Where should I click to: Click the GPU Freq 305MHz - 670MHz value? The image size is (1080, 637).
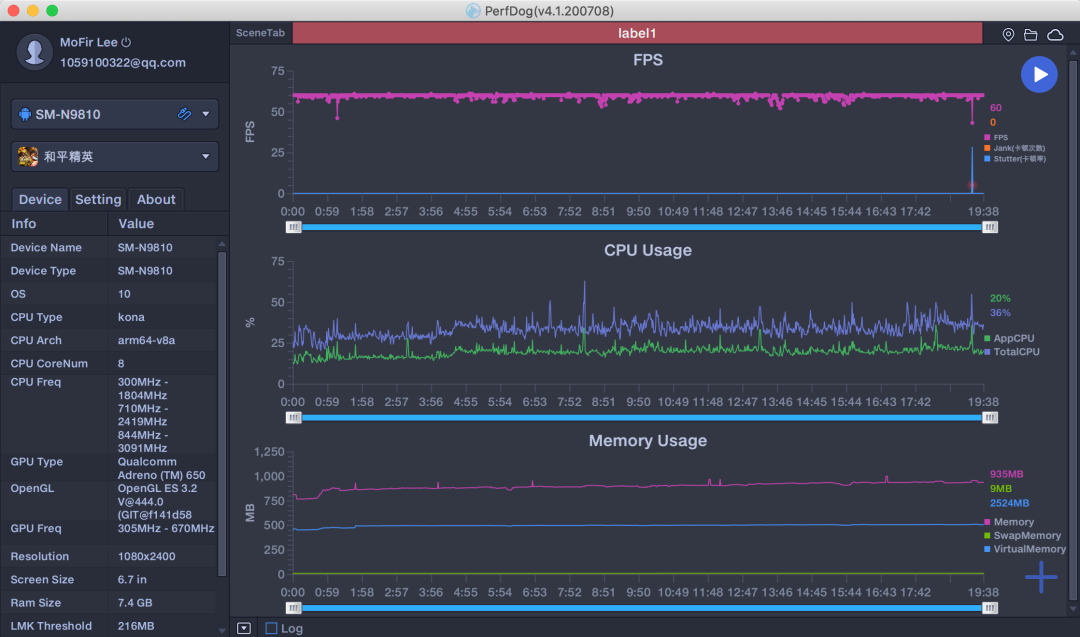point(166,528)
